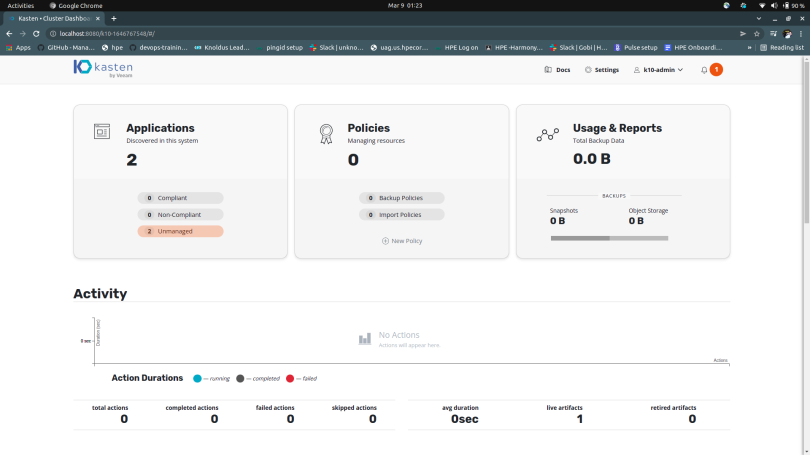
Task: Open the Docs book icon
Action: point(548,70)
